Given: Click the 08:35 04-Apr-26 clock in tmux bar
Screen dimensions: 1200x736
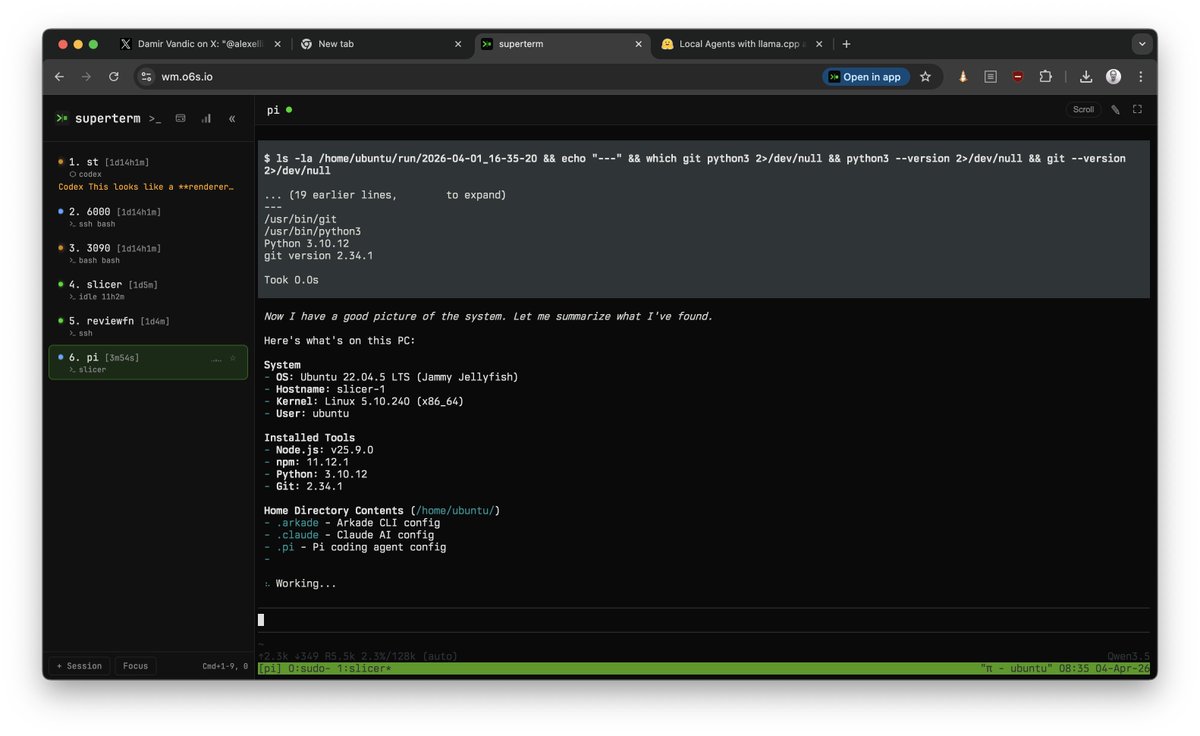Looking at the screenshot, I should pyautogui.click(x=1104, y=668).
